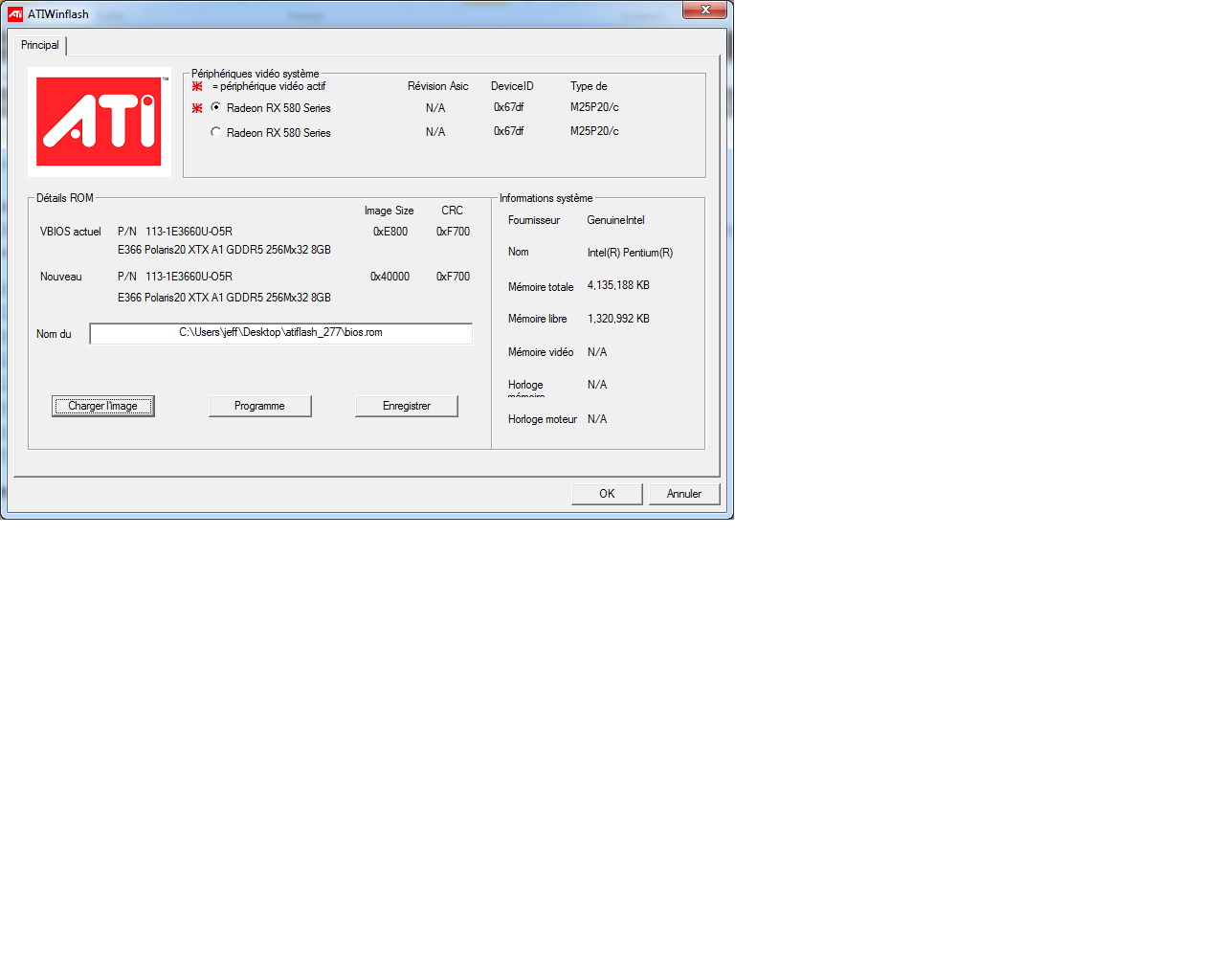Viewport: 1225px width, 980px height.
Task: Click the 0x40000 image size value
Action: click(390, 277)
